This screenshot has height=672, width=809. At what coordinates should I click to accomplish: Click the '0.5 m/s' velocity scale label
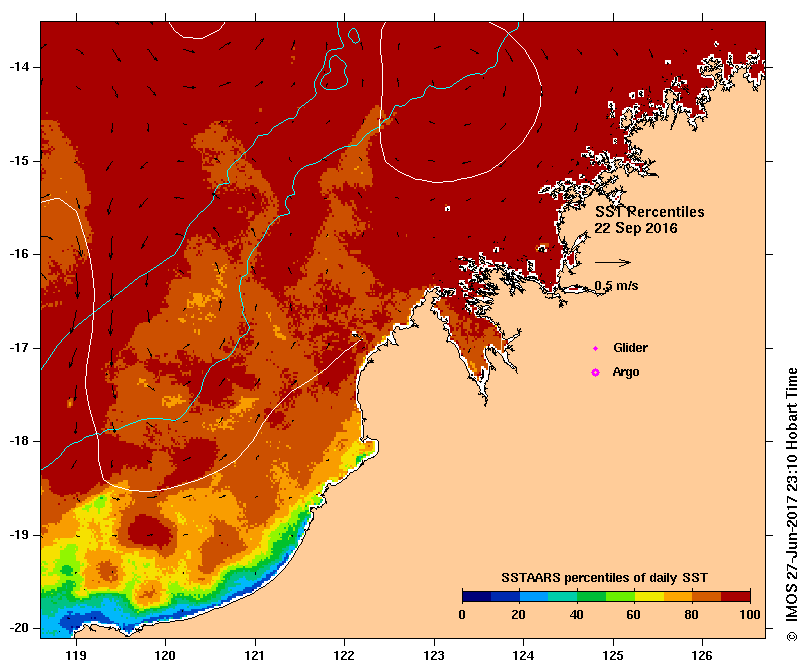pyautogui.click(x=616, y=285)
